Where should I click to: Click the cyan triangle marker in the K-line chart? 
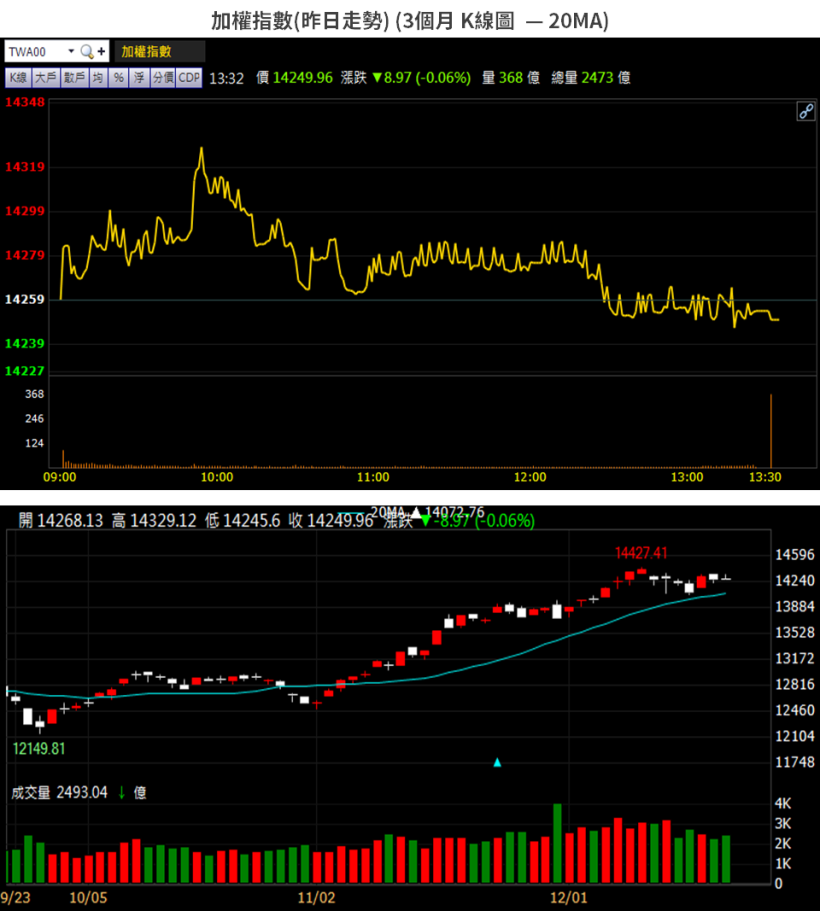pyautogui.click(x=497, y=762)
